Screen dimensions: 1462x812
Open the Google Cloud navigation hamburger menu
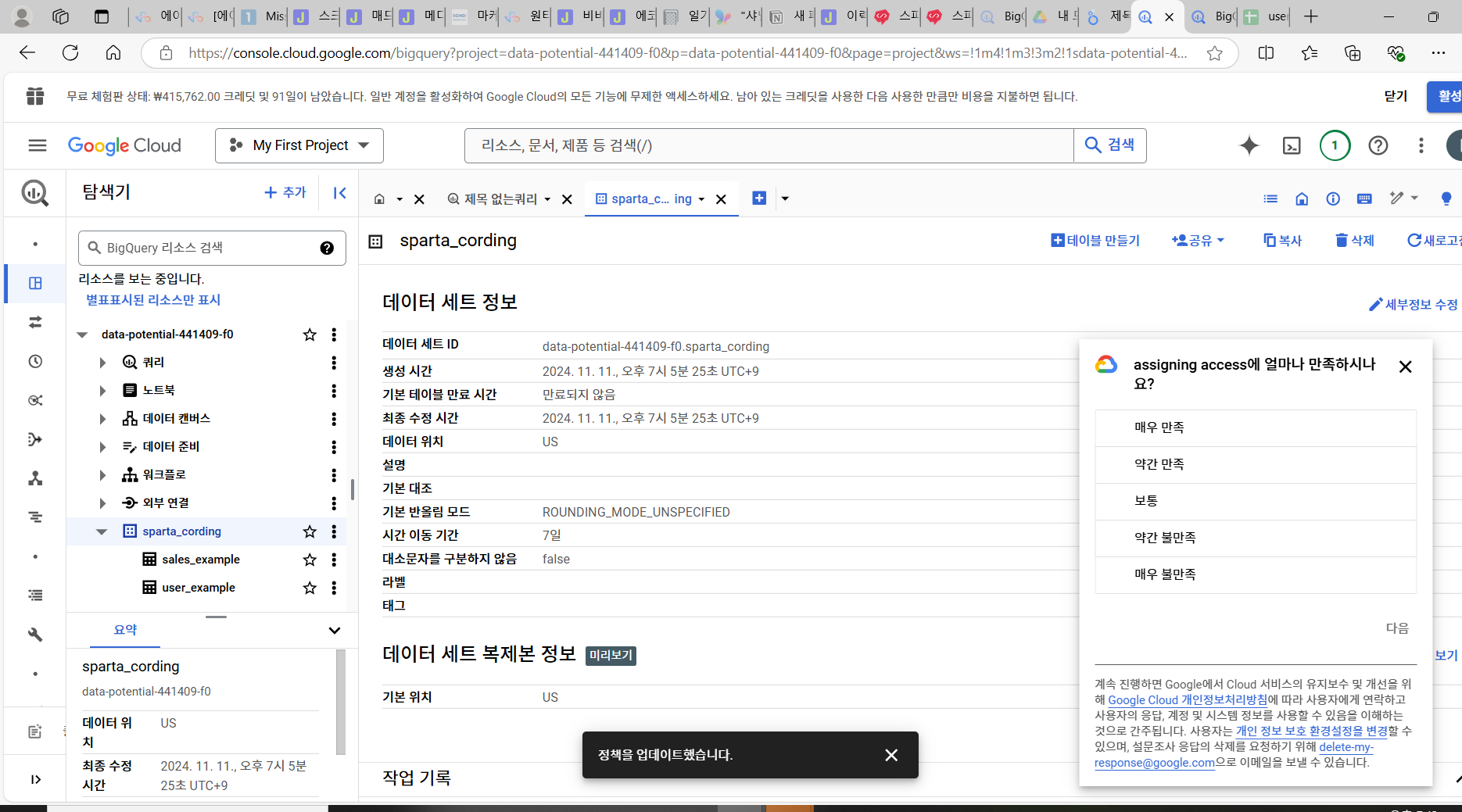click(37, 145)
